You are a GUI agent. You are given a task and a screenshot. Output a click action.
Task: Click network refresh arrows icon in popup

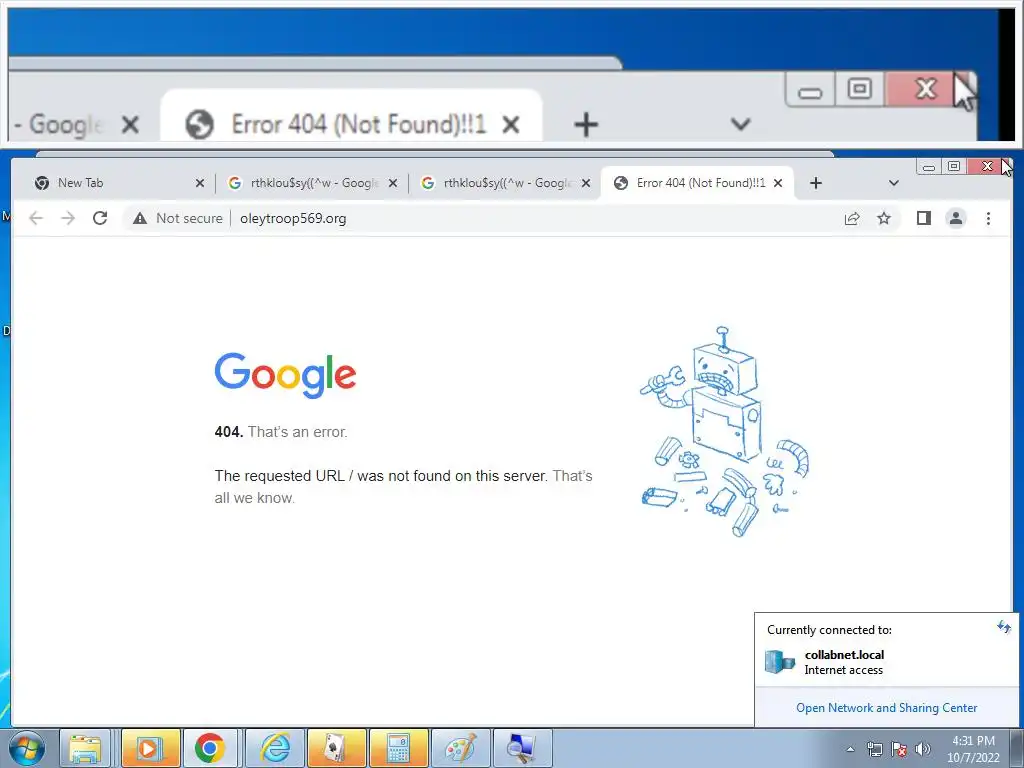pyautogui.click(x=1004, y=628)
